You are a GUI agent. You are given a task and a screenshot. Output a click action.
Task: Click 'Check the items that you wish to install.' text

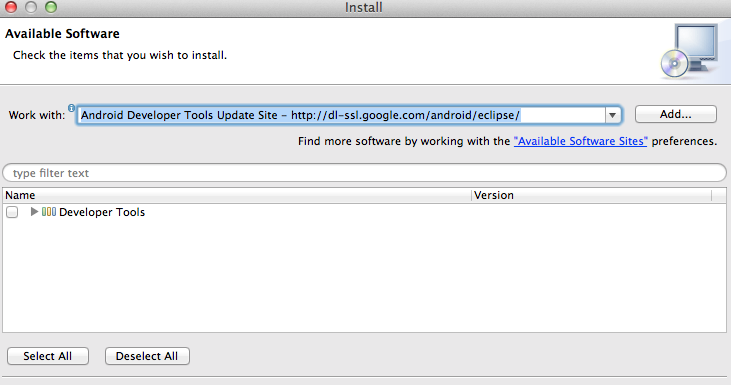120,55
